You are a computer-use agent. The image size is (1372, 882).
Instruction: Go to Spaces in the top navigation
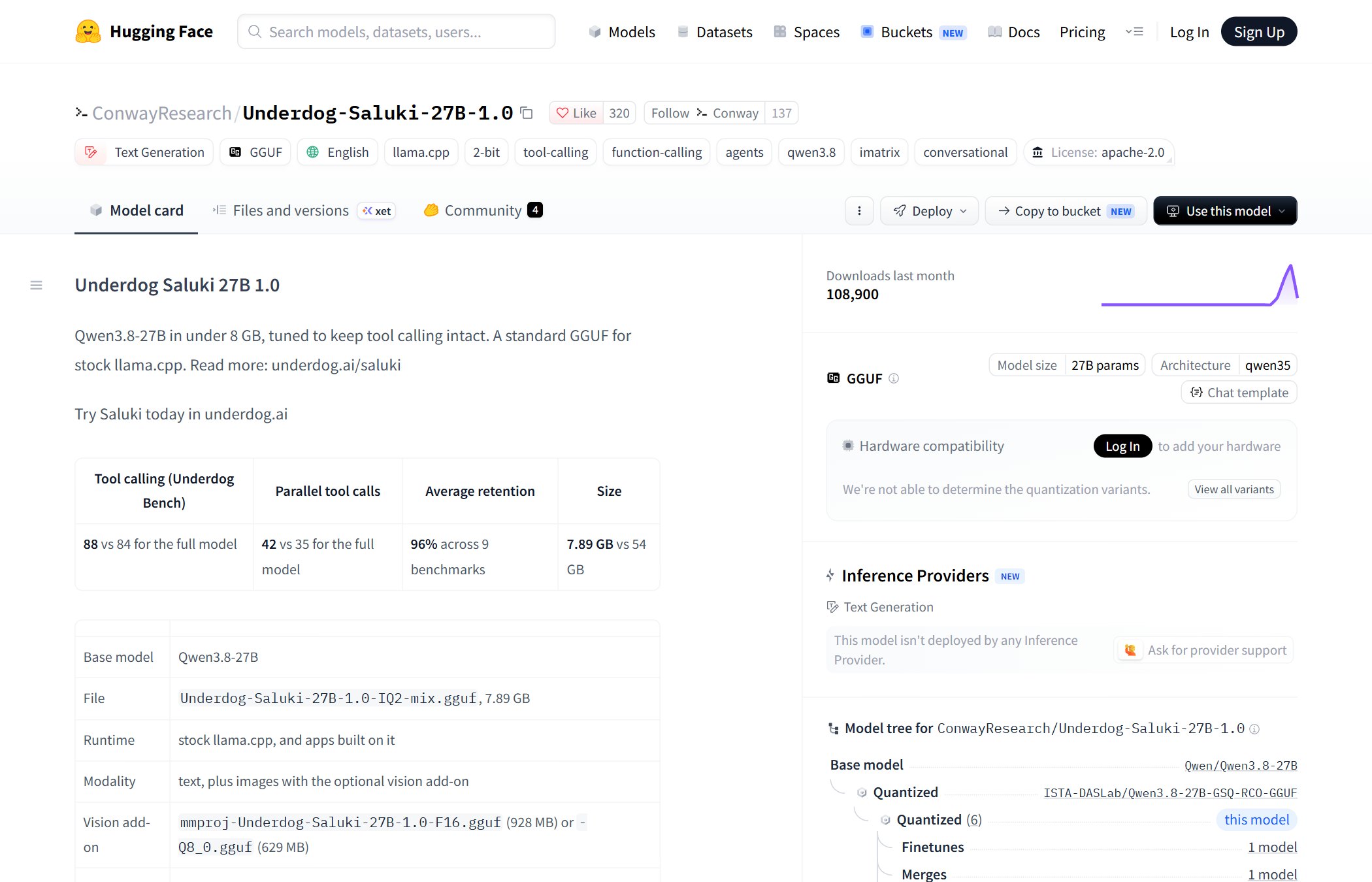pos(807,32)
